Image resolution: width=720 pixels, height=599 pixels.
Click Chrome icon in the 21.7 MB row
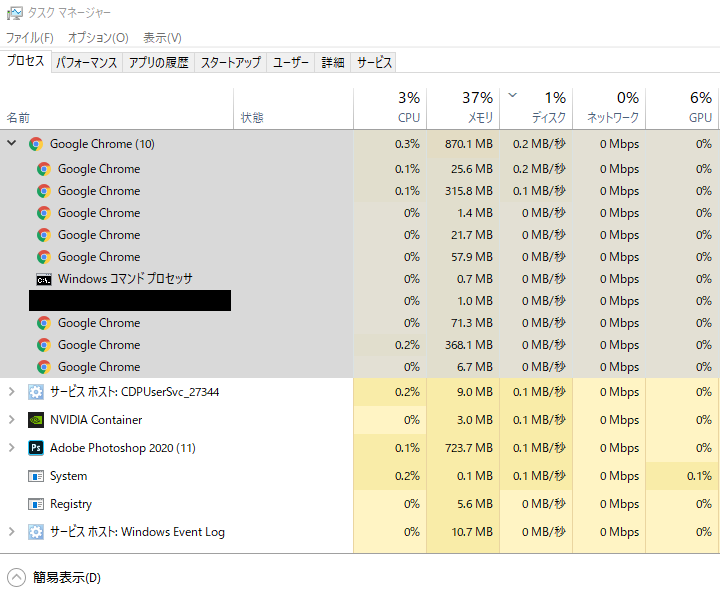pyautogui.click(x=44, y=235)
